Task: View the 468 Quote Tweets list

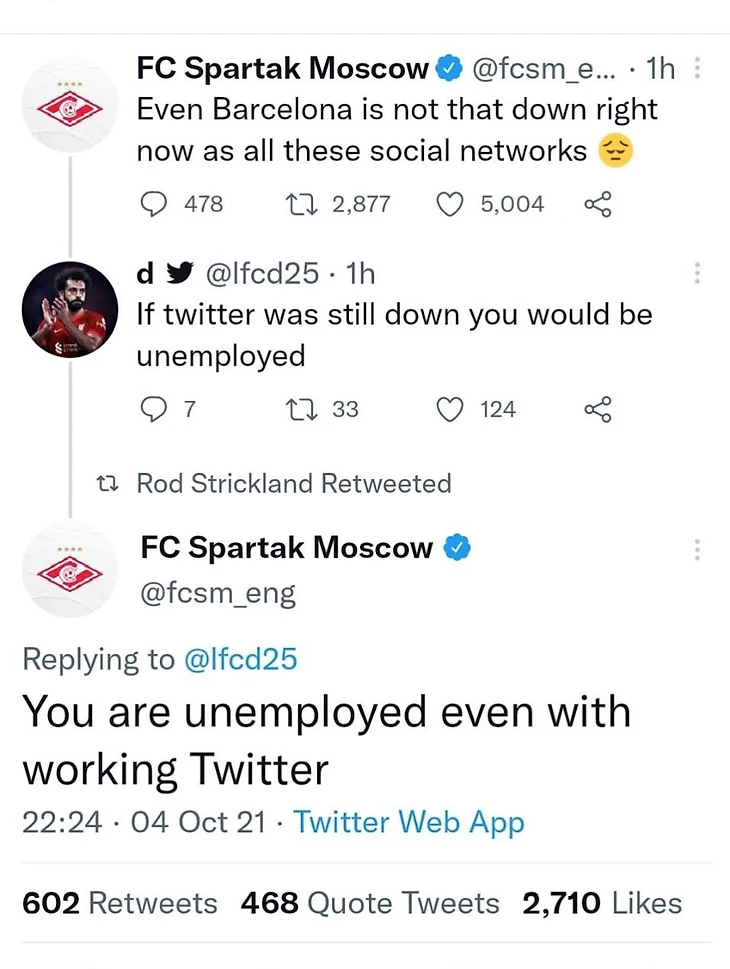Action: click(x=370, y=903)
